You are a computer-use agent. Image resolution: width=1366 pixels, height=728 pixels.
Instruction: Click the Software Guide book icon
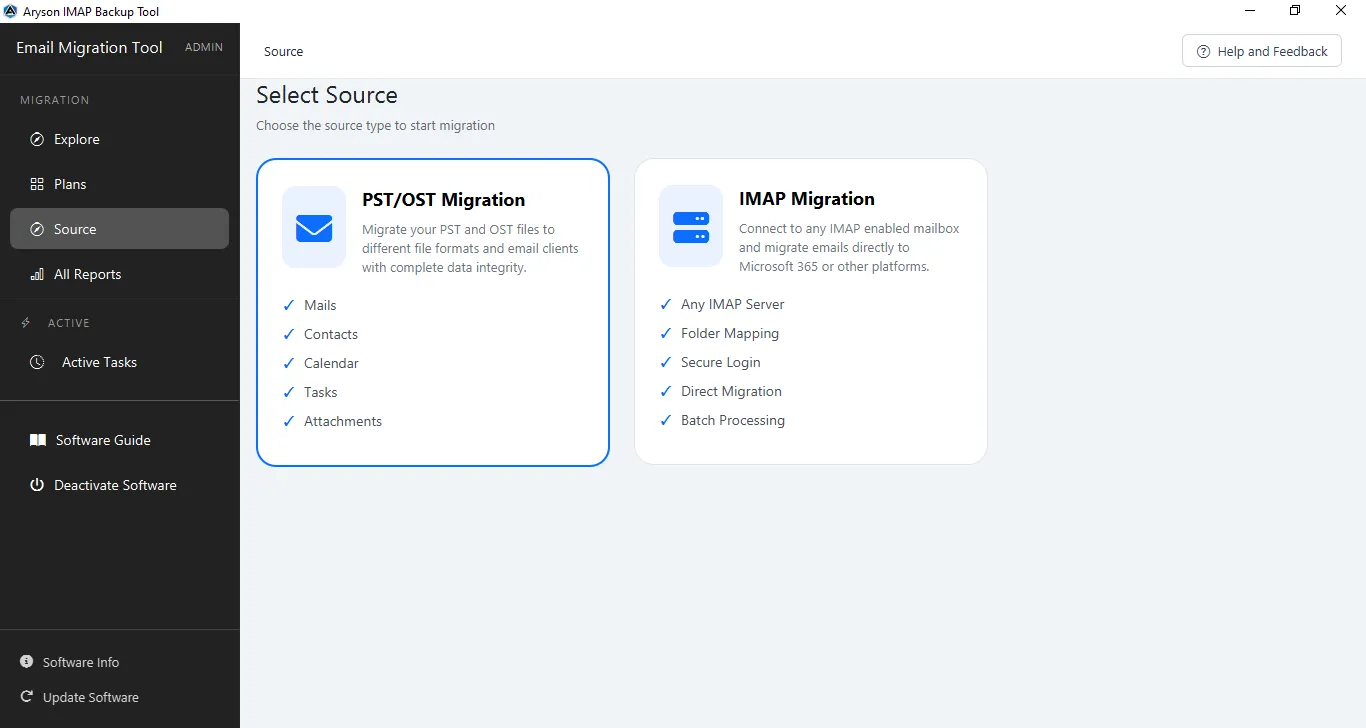pos(37,440)
